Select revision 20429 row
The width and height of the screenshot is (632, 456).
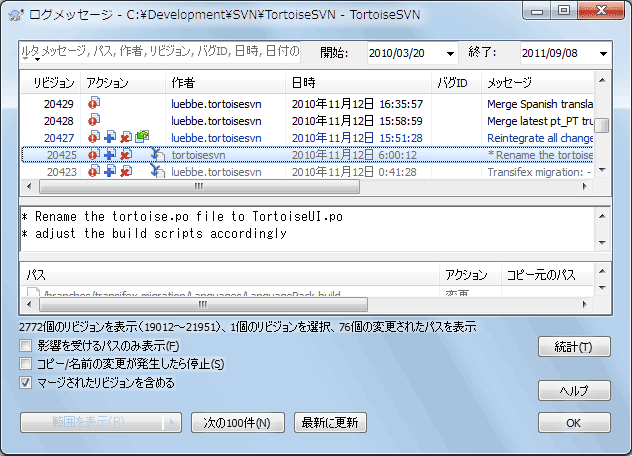[307, 104]
